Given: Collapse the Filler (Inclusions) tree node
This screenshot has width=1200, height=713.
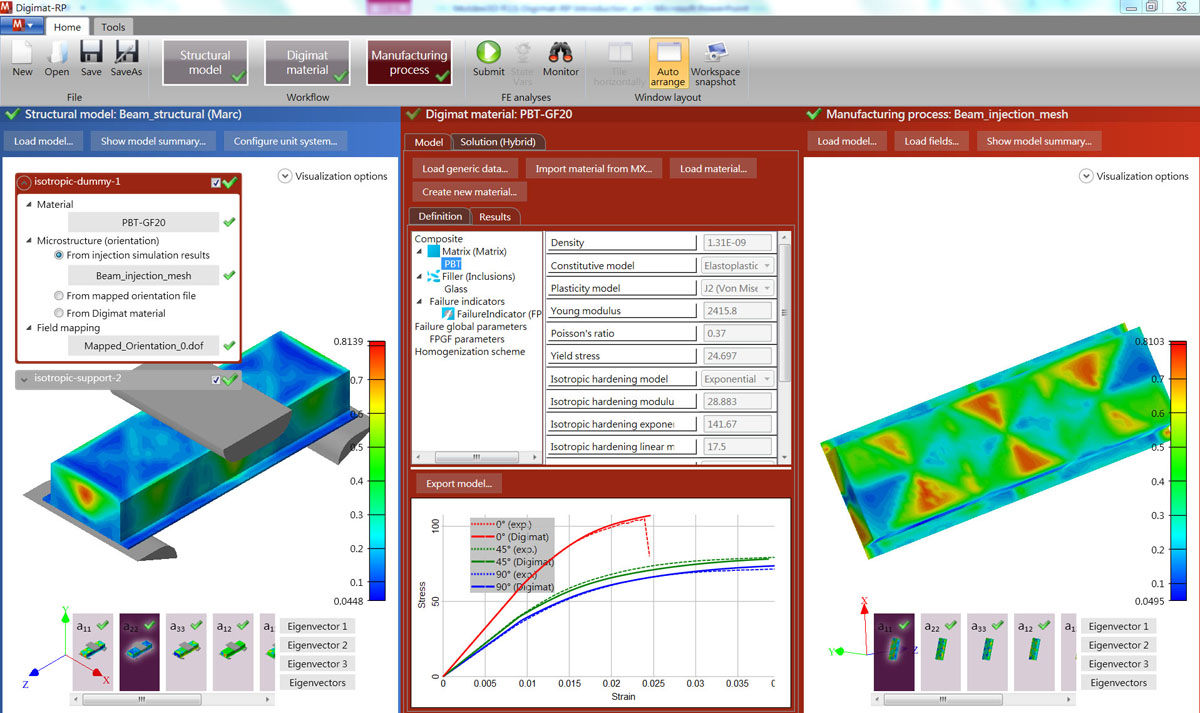Looking at the screenshot, I should (420, 276).
